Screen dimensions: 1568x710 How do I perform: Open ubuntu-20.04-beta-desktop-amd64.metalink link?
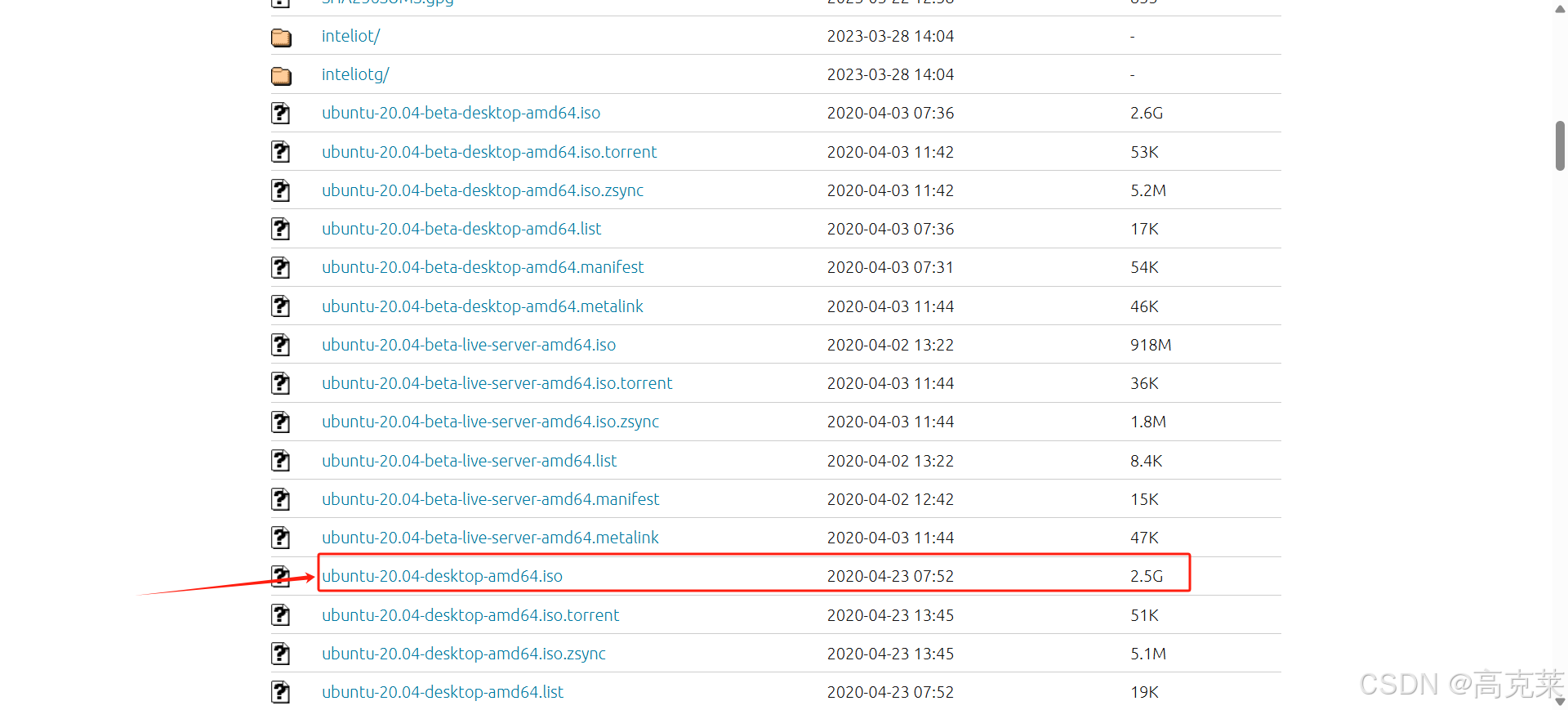[x=483, y=306]
